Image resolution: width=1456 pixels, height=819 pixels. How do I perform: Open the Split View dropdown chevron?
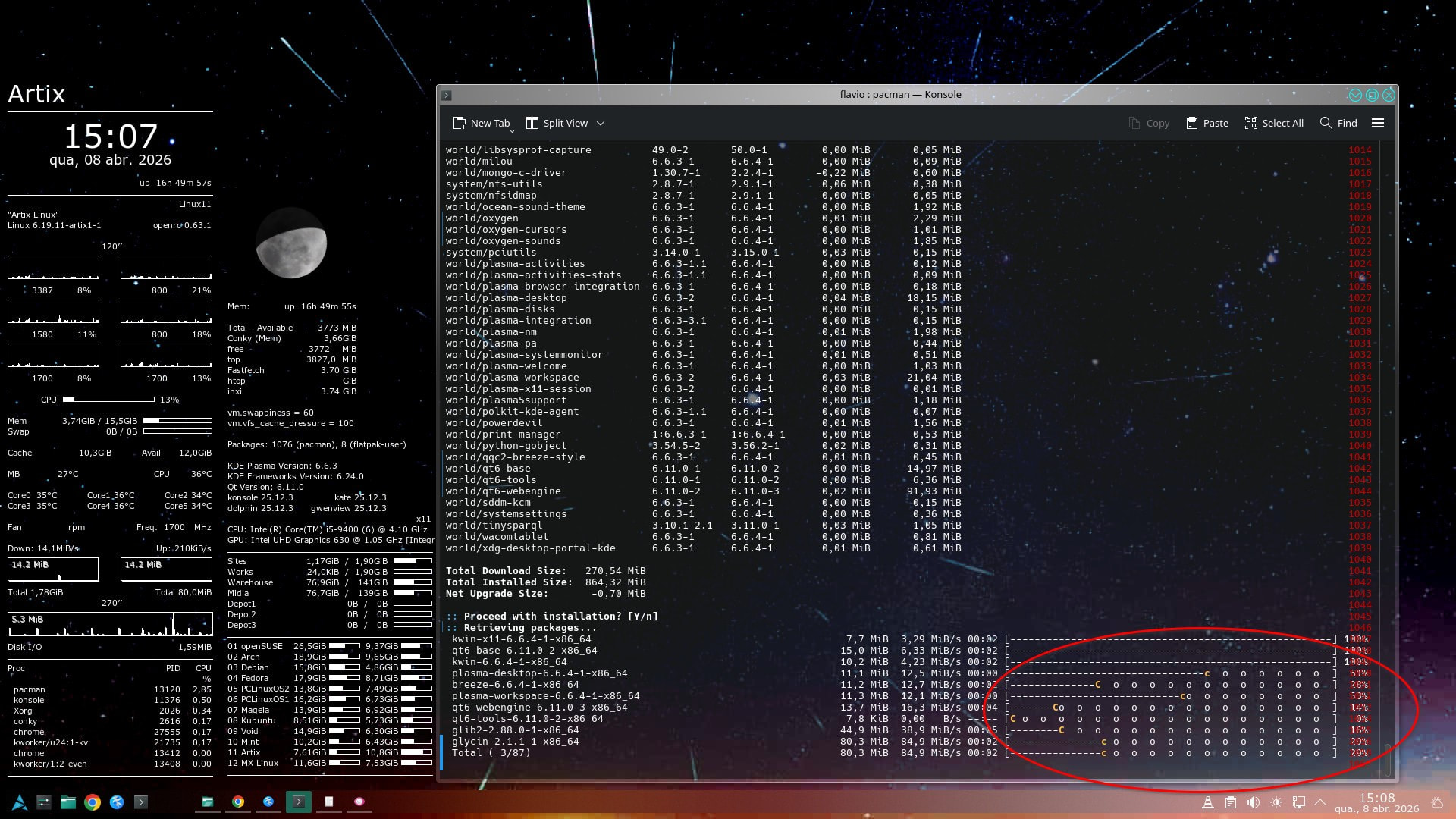(x=601, y=123)
